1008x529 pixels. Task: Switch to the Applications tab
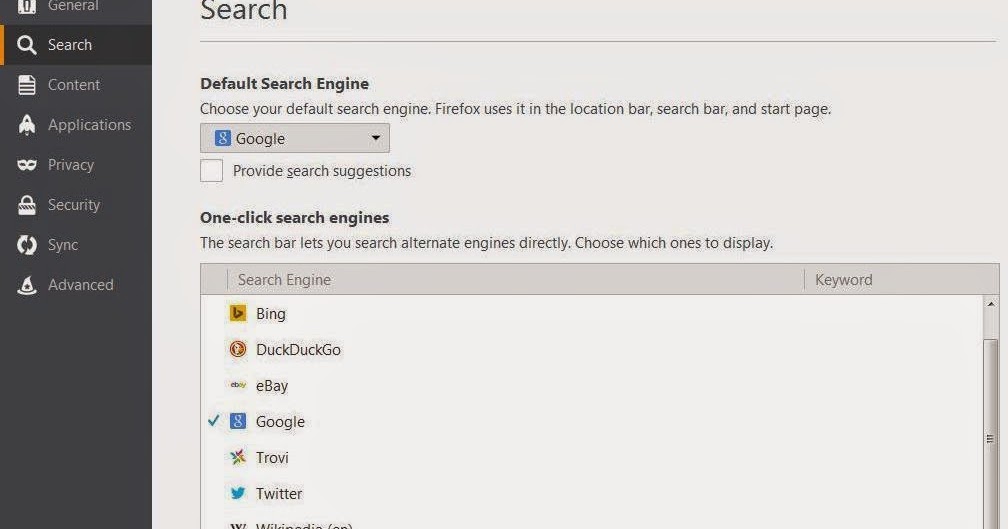point(89,125)
